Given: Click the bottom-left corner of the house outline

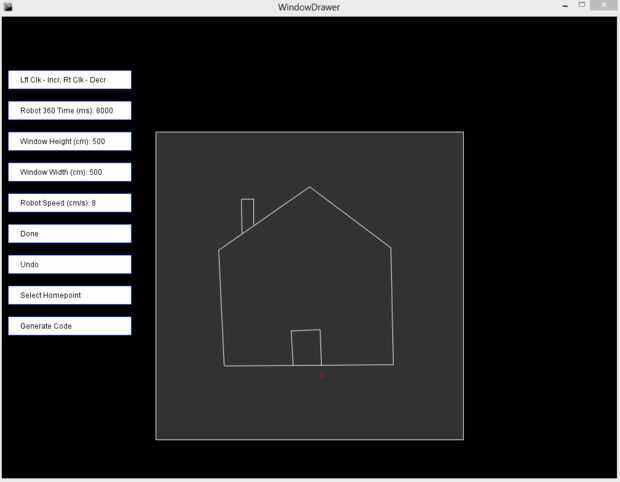Looking at the screenshot, I should [225, 366].
